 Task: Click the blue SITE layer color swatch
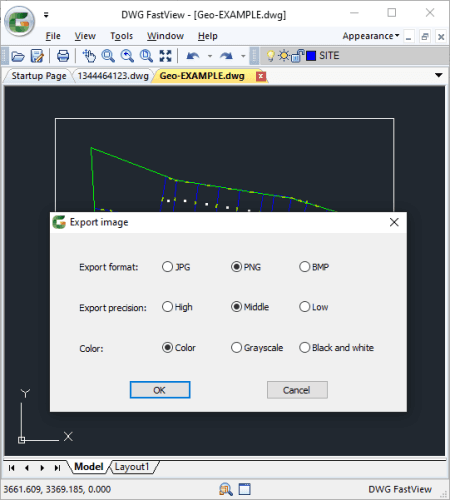point(311,56)
